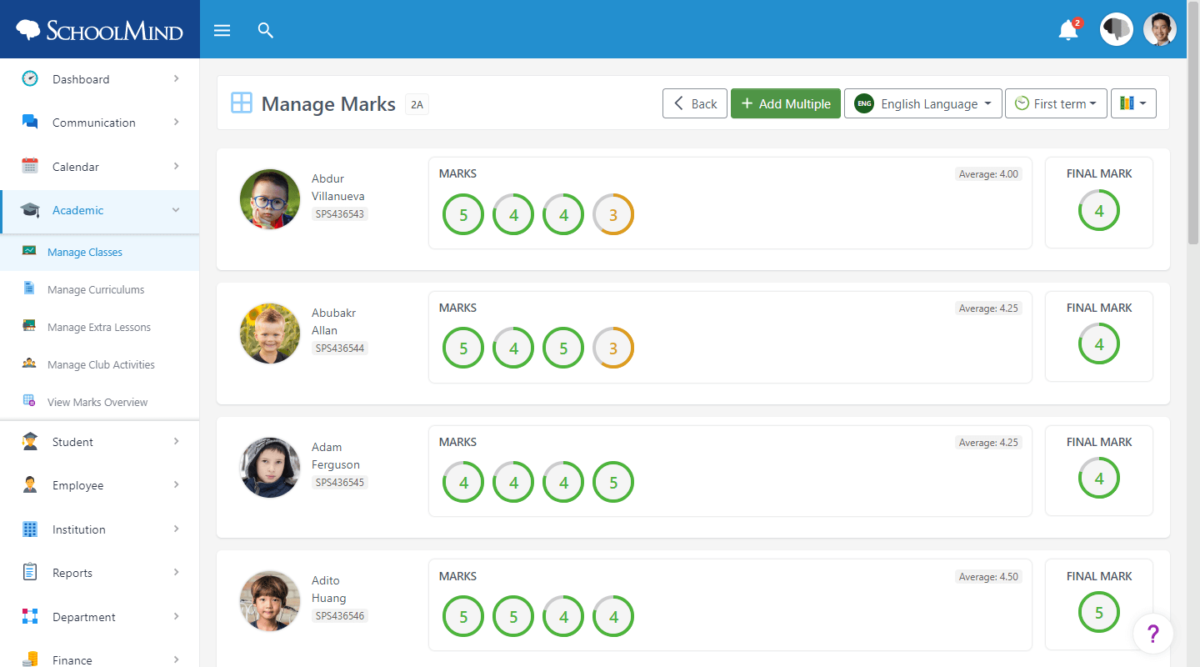The width and height of the screenshot is (1200, 667).
Task: Click the Add Multiple button
Action: (786, 104)
